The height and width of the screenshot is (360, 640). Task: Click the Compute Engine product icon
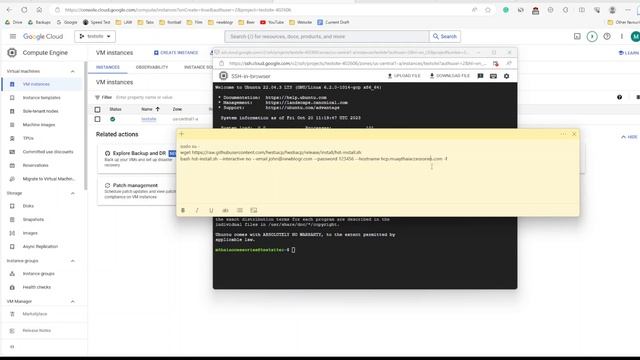[x=12, y=53]
